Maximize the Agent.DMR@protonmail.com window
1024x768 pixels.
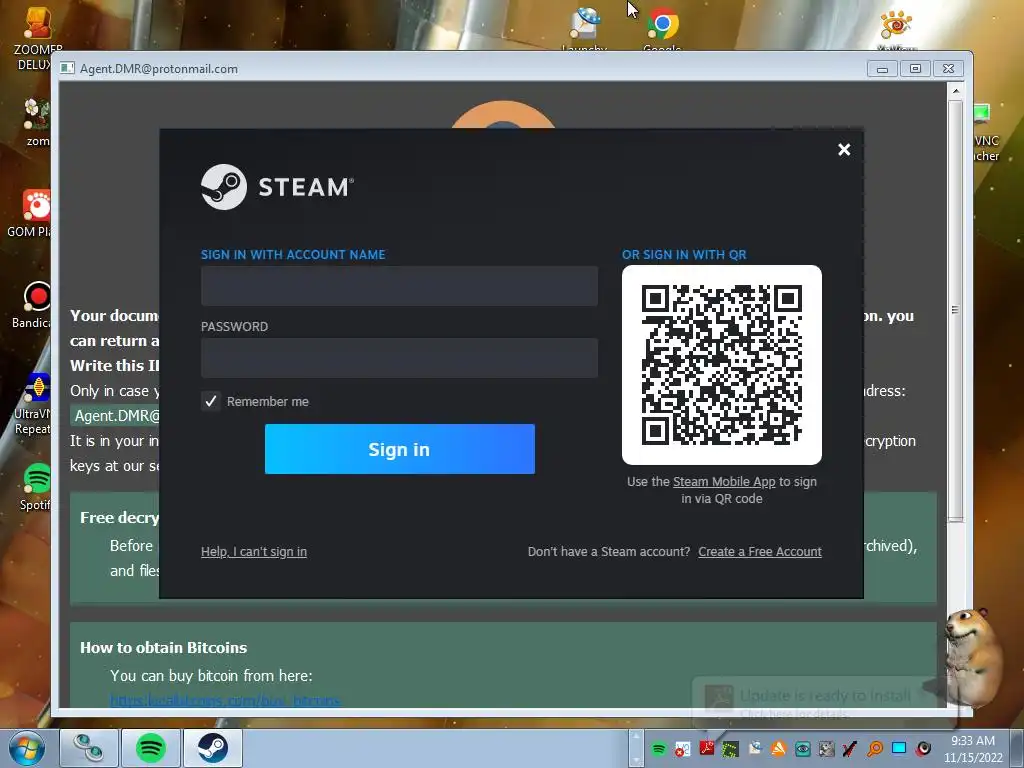pos(916,69)
